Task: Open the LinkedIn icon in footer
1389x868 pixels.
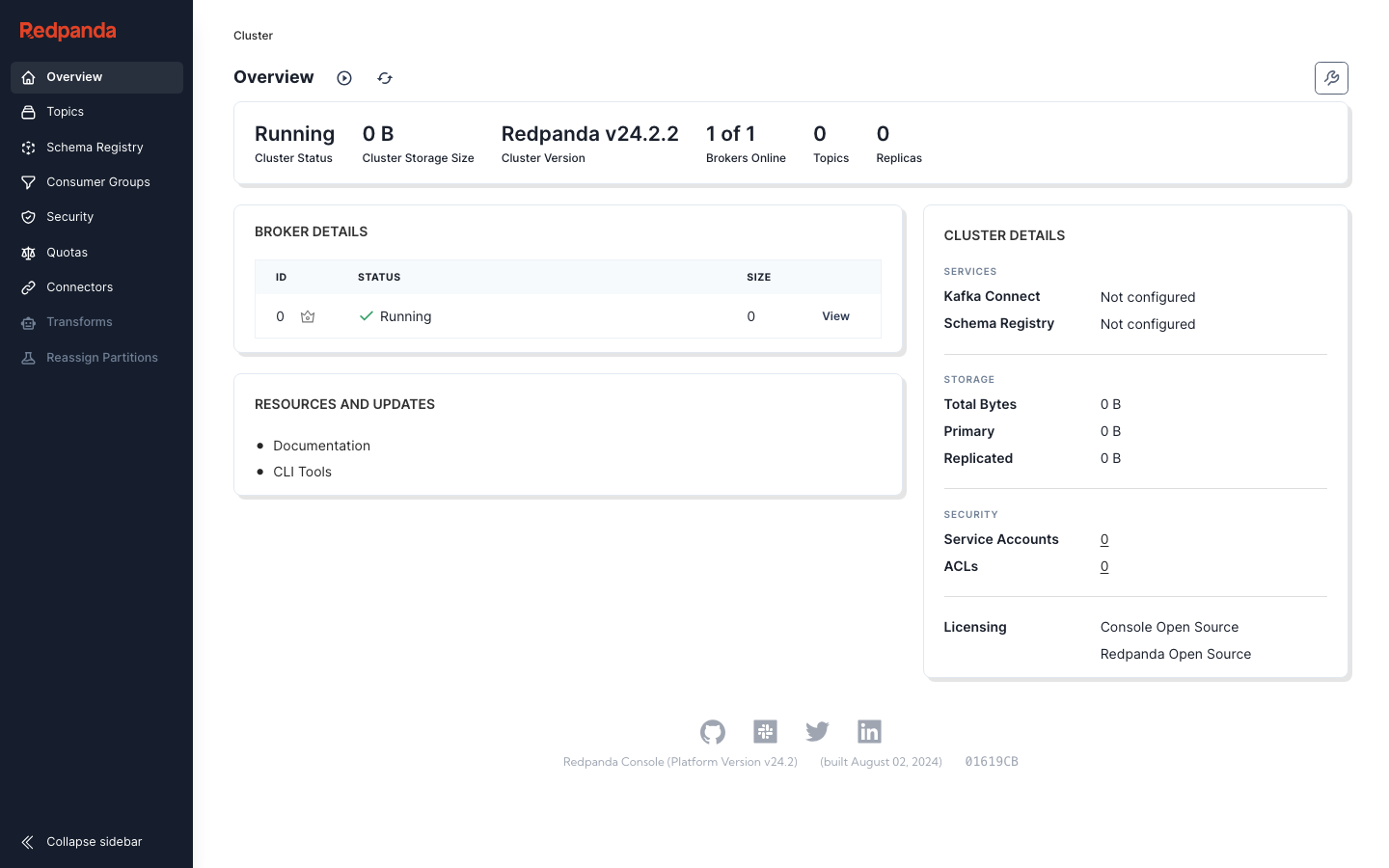Action: [869, 732]
